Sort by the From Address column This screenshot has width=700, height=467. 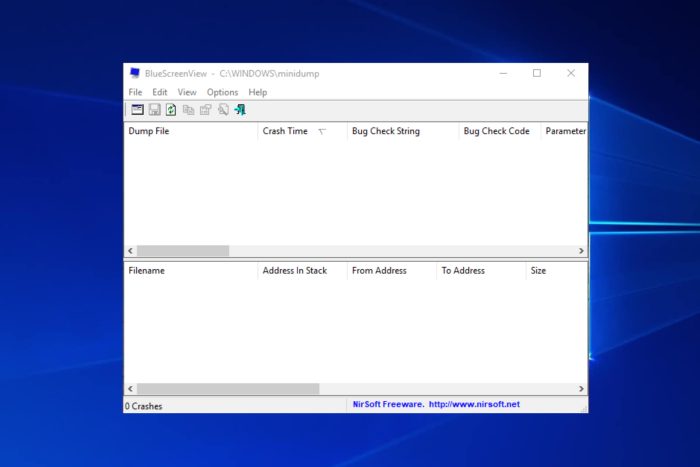[x=392, y=271]
